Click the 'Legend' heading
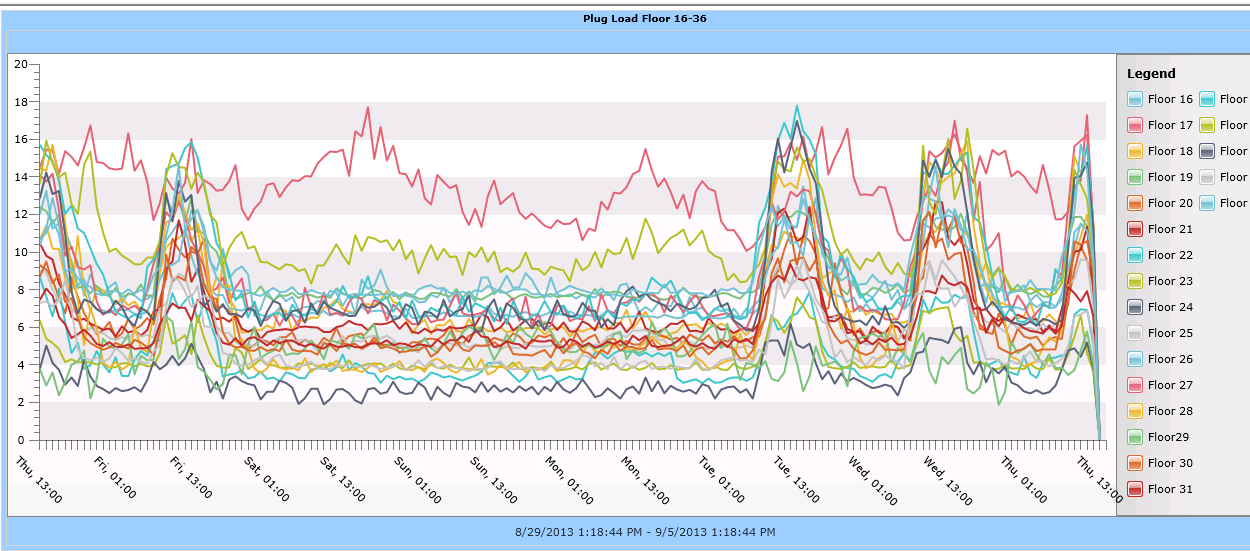The height and width of the screenshot is (551, 1250). click(x=1151, y=73)
